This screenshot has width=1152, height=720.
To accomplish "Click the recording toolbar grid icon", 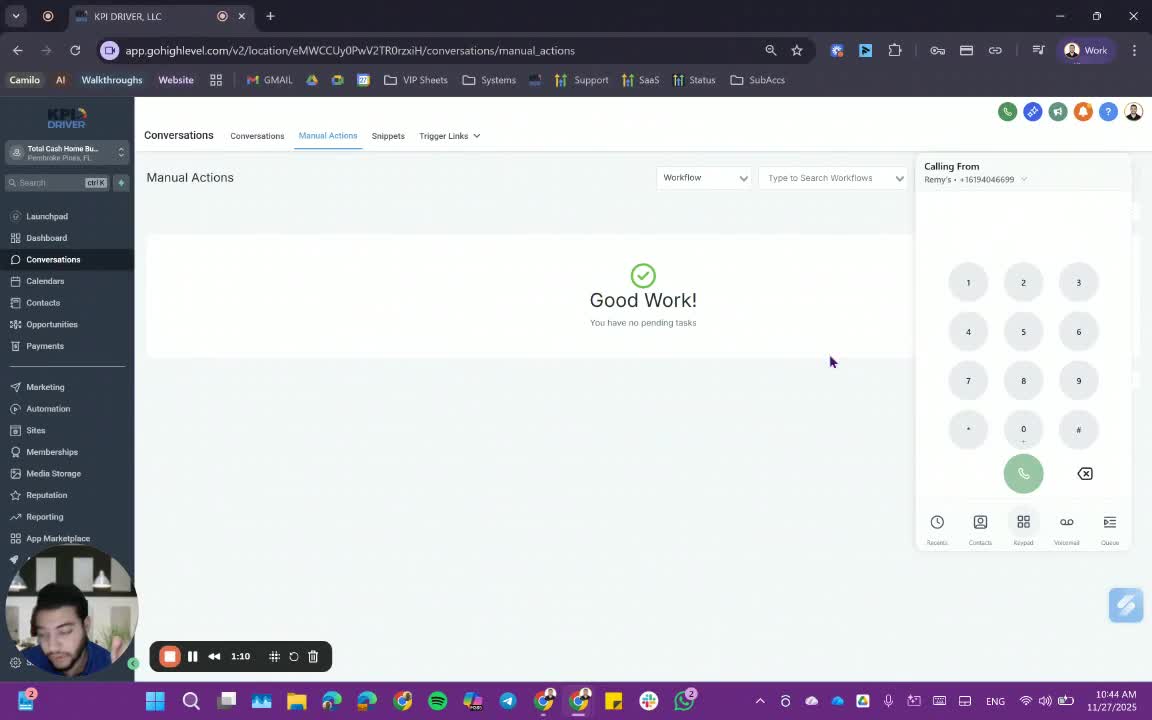I will (274, 657).
